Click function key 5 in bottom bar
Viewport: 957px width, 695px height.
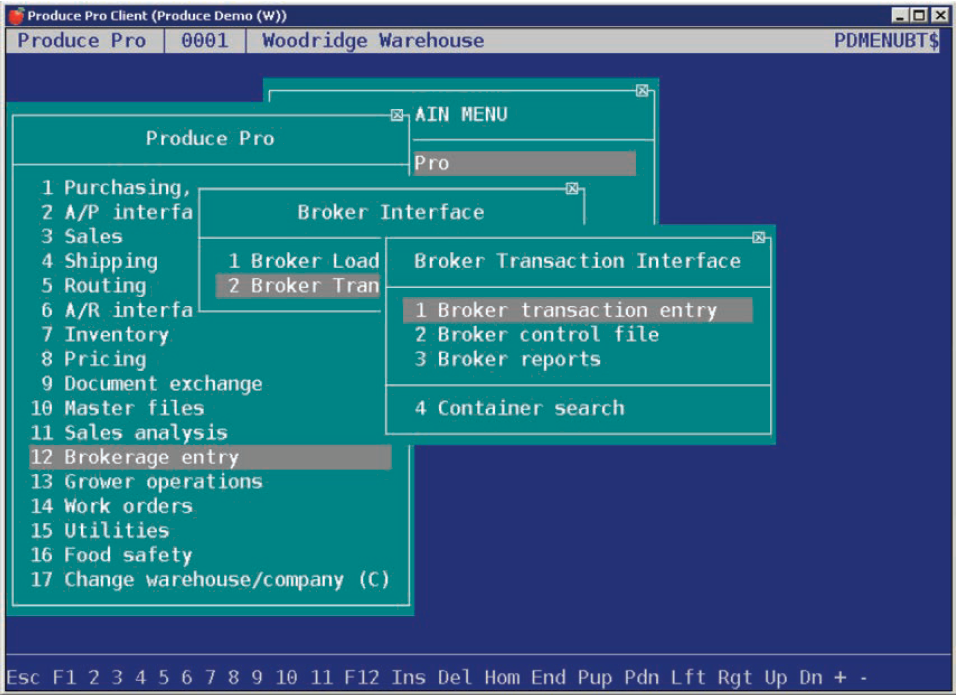click(x=164, y=677)
